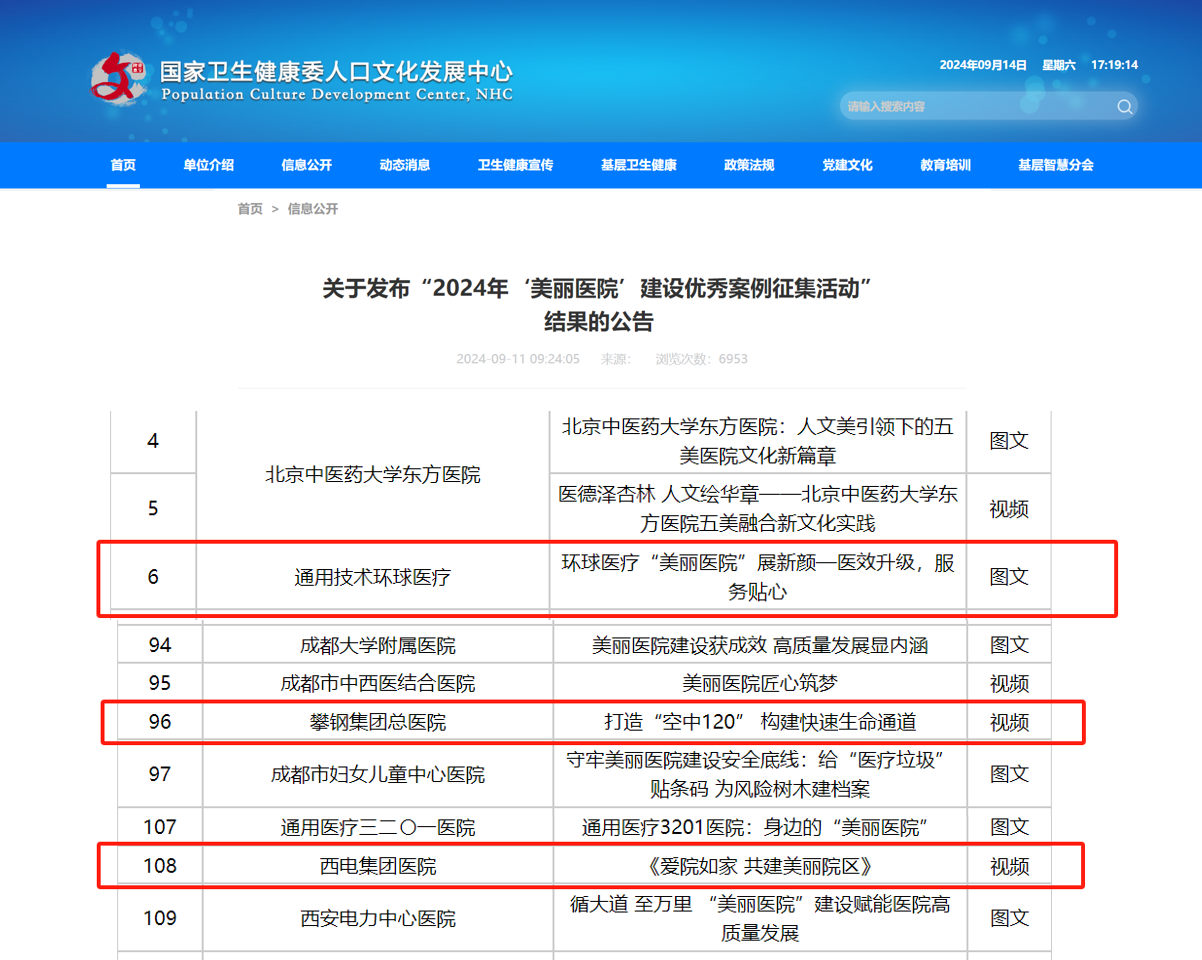Click the 浏览次数：6953 view count
The height and width of the screenshot is (960, 1202).
pos(701,359)
